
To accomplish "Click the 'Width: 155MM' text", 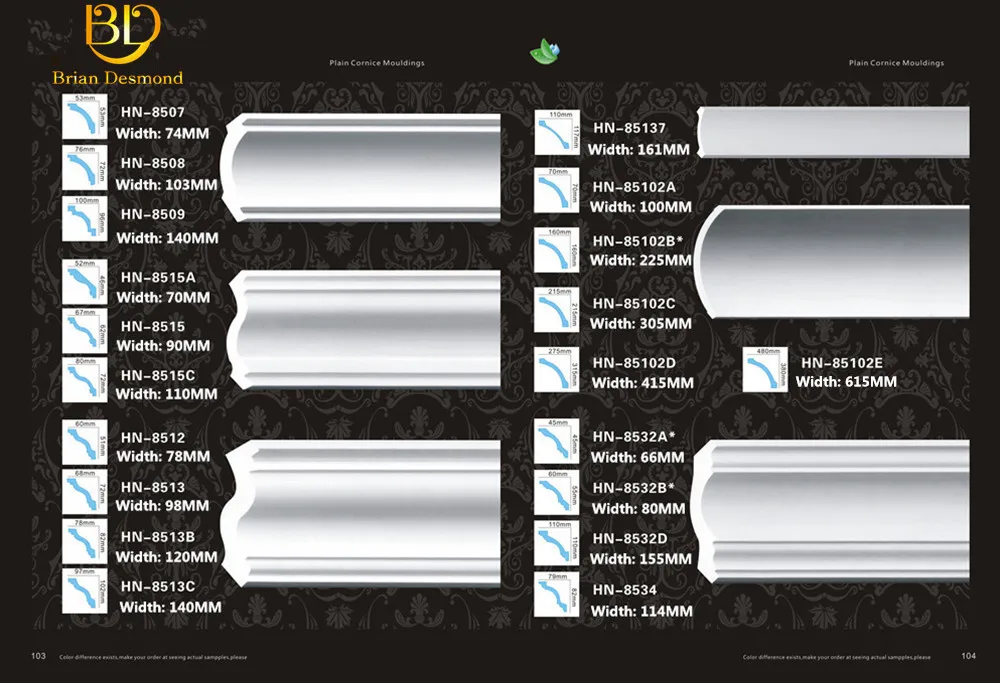I will [x=641, y=559].
